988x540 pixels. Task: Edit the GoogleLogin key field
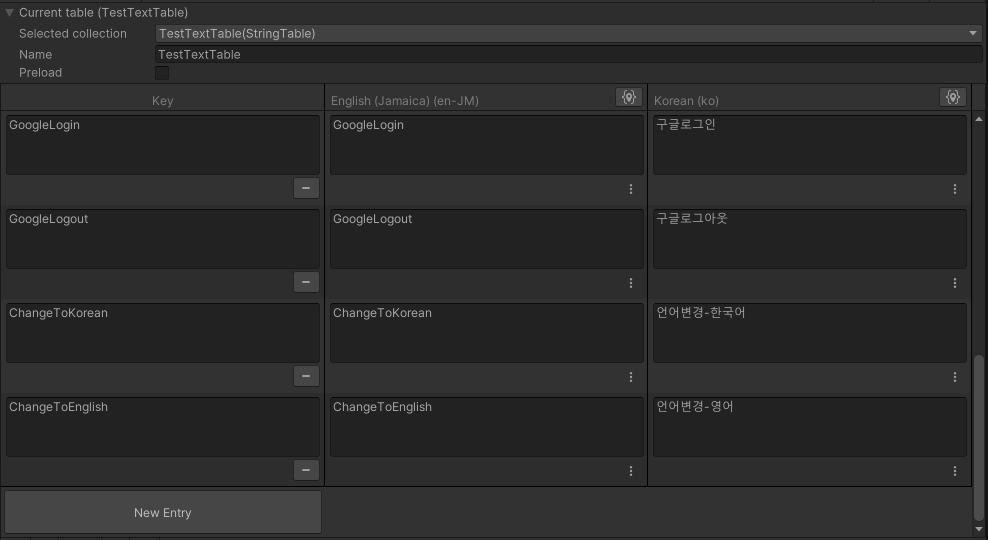[x=163, y=145]
